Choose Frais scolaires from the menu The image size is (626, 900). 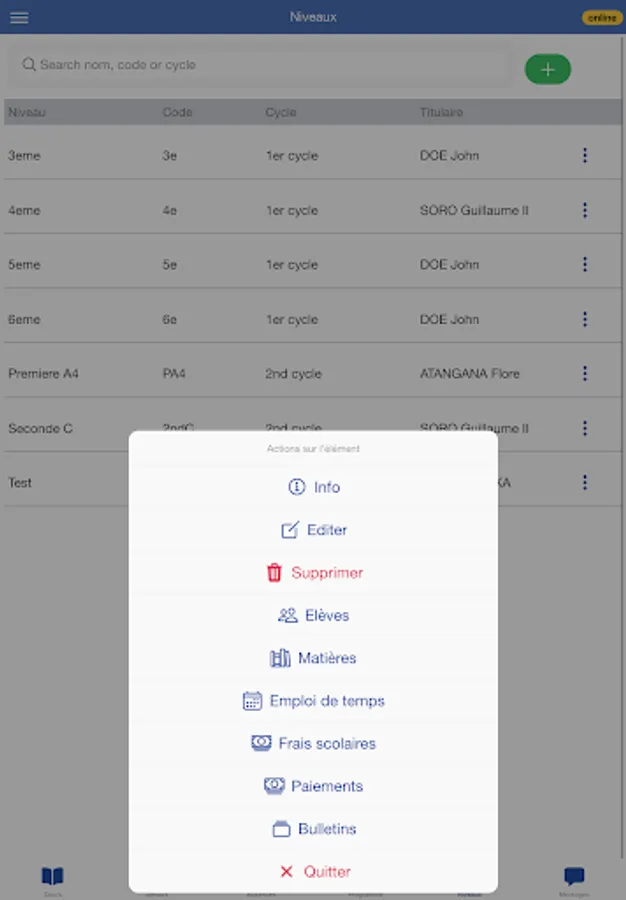[x=313, y=744]
